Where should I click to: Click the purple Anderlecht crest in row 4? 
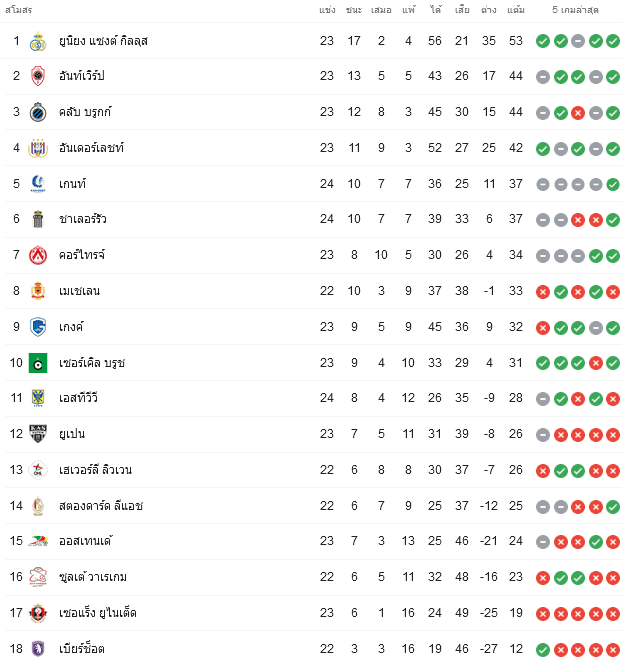point(38,148)
